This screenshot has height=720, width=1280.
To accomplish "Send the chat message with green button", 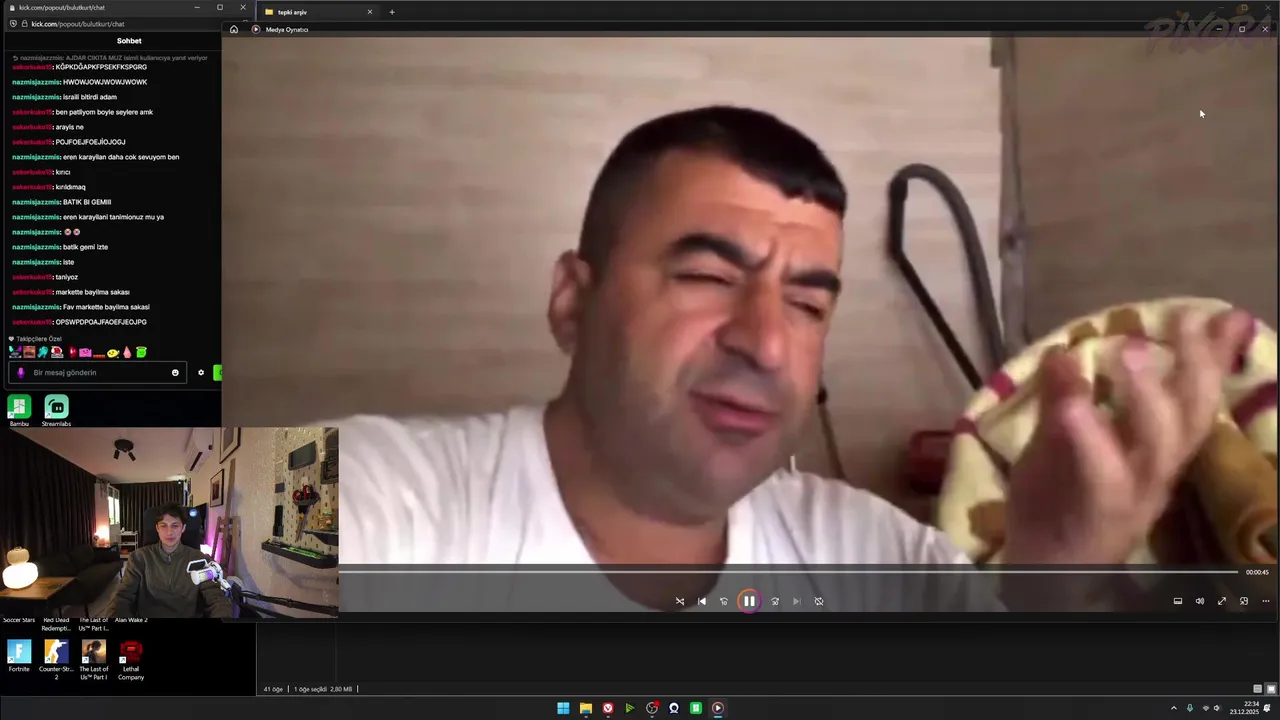I will pyautogui.click(x=217, y=373).
